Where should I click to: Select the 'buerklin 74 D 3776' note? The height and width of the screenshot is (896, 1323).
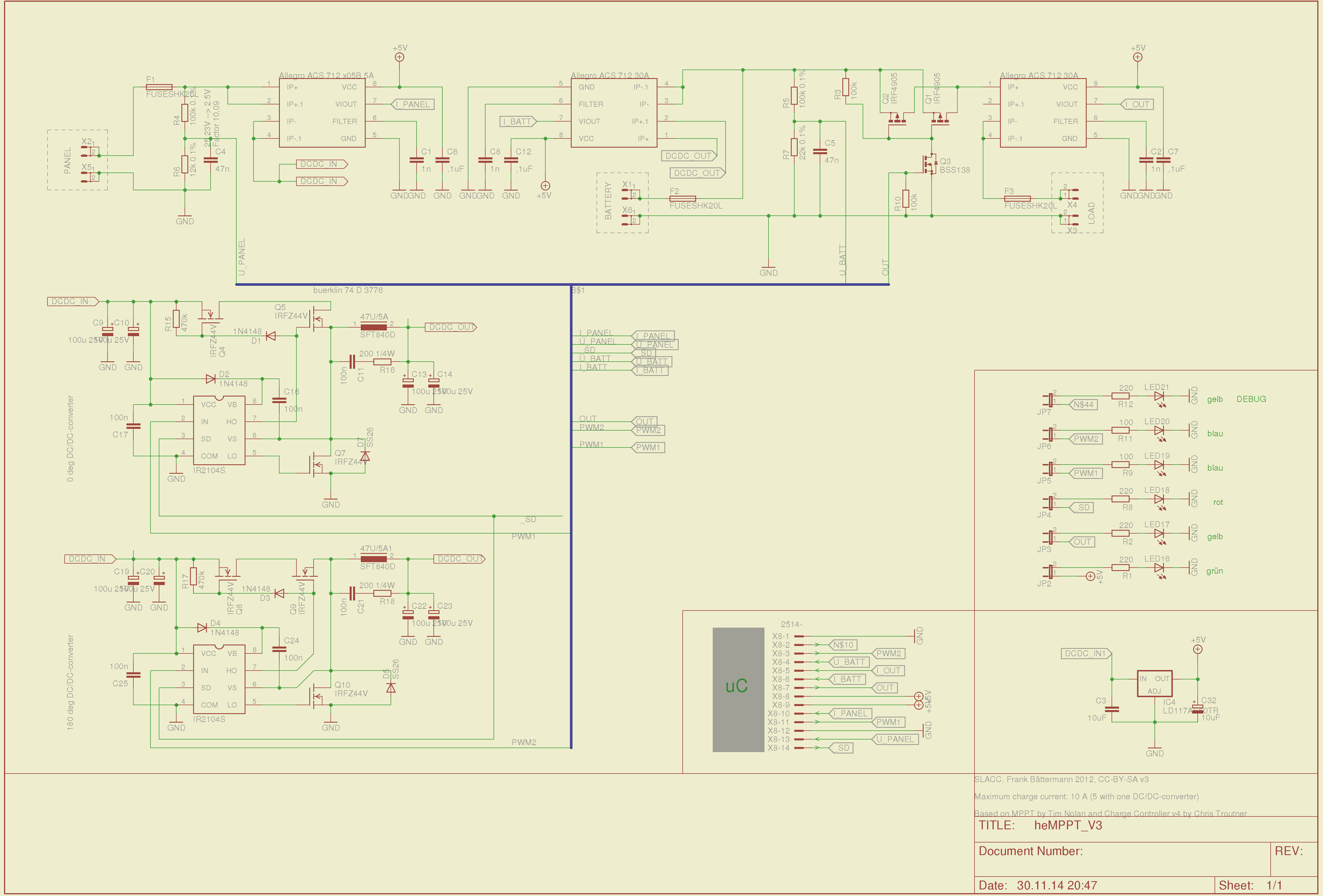(x=348, y=290)
